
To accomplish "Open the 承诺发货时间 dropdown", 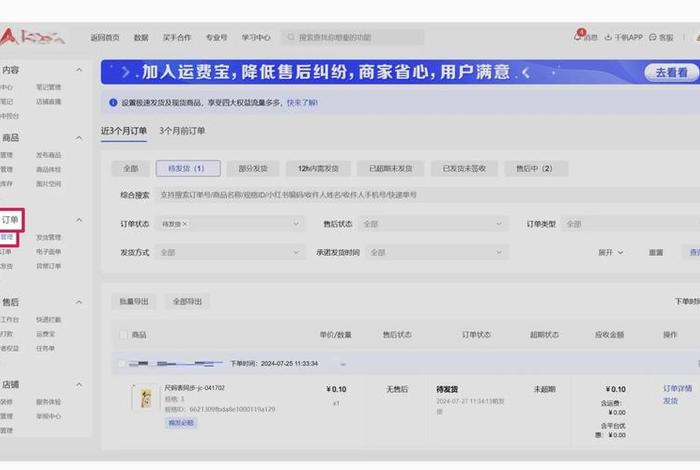I will [x=437, y=253].
